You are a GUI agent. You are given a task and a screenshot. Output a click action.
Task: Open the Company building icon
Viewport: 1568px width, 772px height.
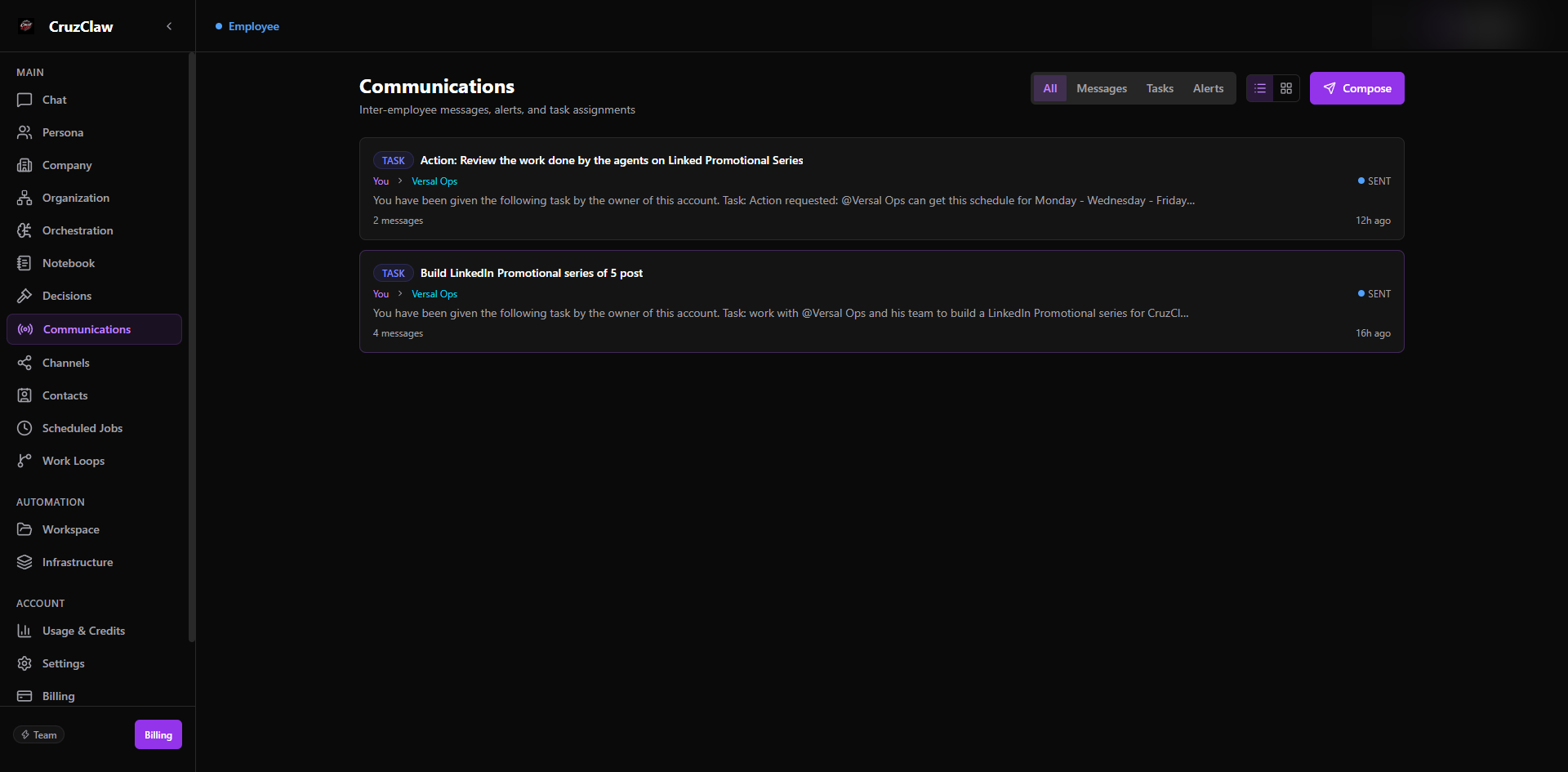pos(24,165)
